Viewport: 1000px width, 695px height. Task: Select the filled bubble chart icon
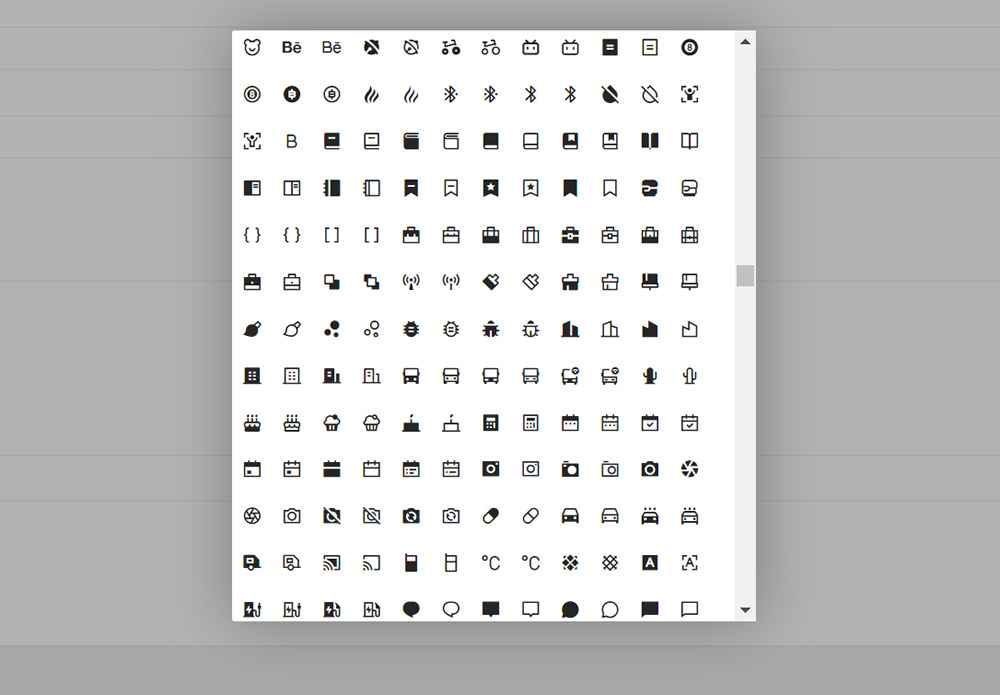(332, 329)
